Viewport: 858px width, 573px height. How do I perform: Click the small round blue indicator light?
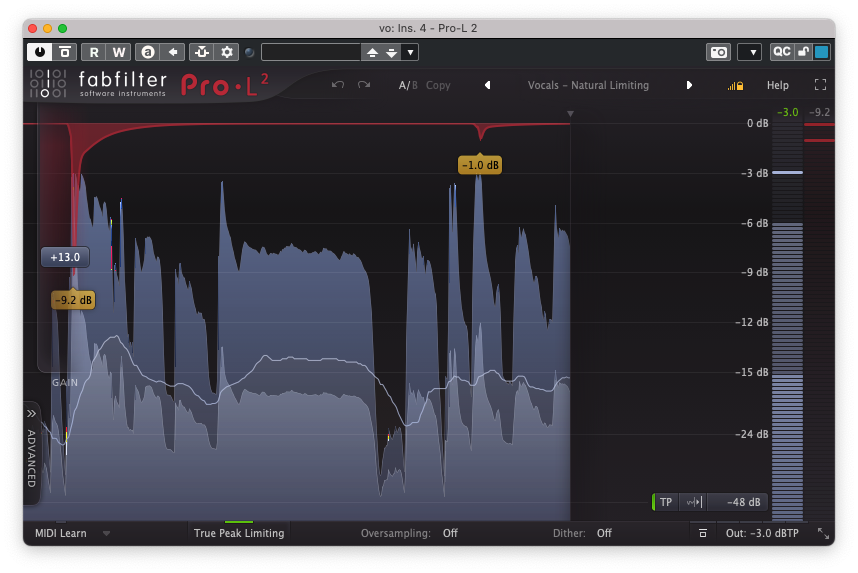tap(250, 53)
